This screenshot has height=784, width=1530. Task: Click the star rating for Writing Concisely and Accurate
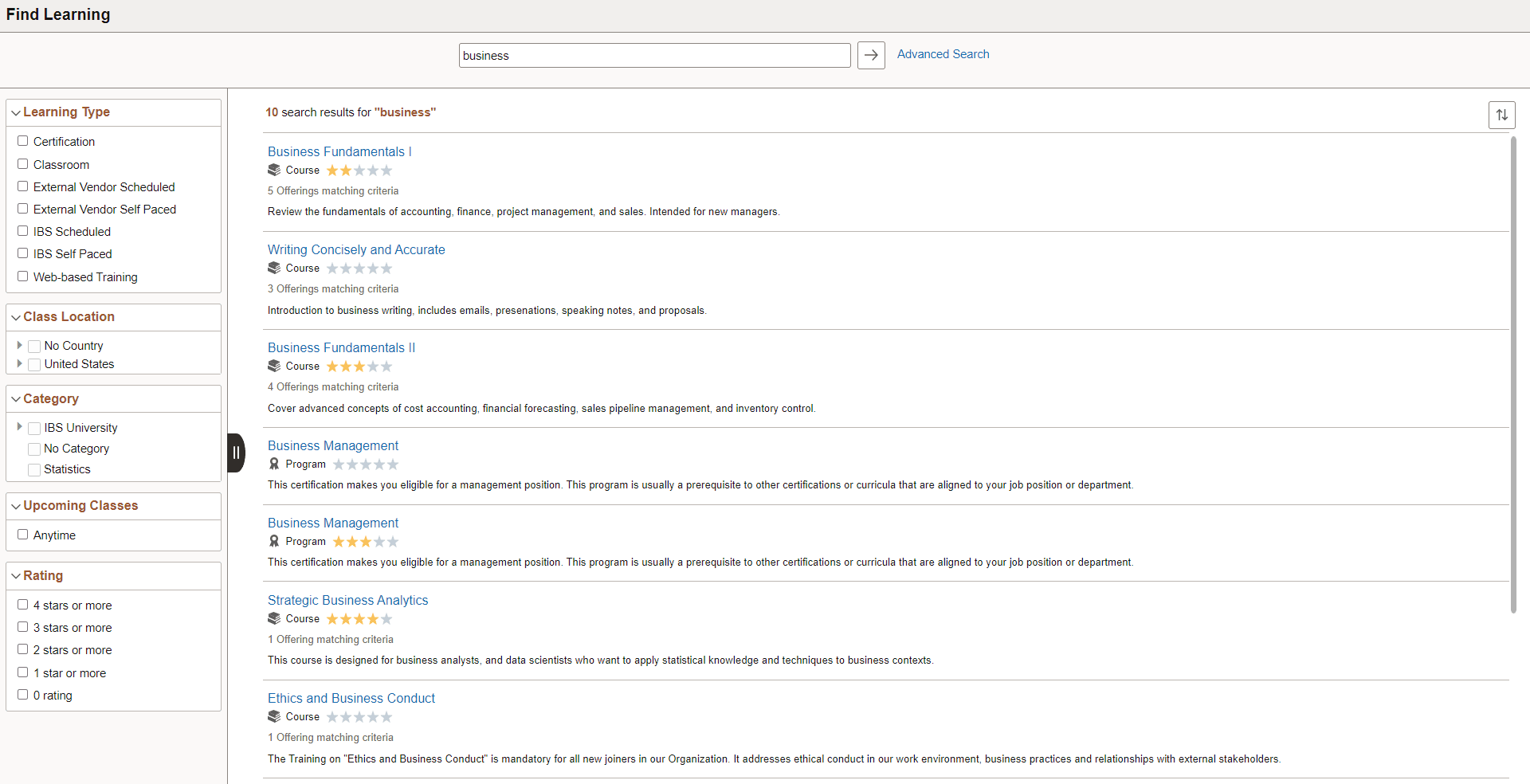[359, 269]
